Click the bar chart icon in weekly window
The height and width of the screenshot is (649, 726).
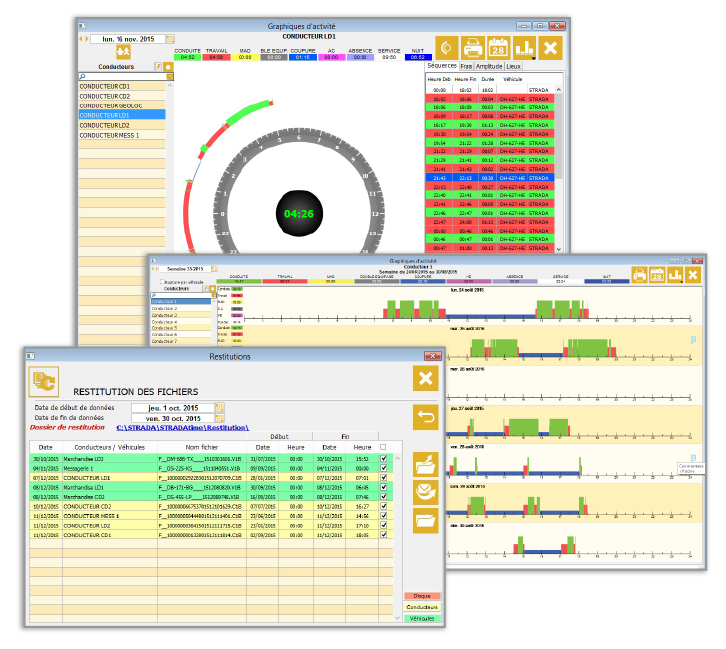[x=675, y=275]
